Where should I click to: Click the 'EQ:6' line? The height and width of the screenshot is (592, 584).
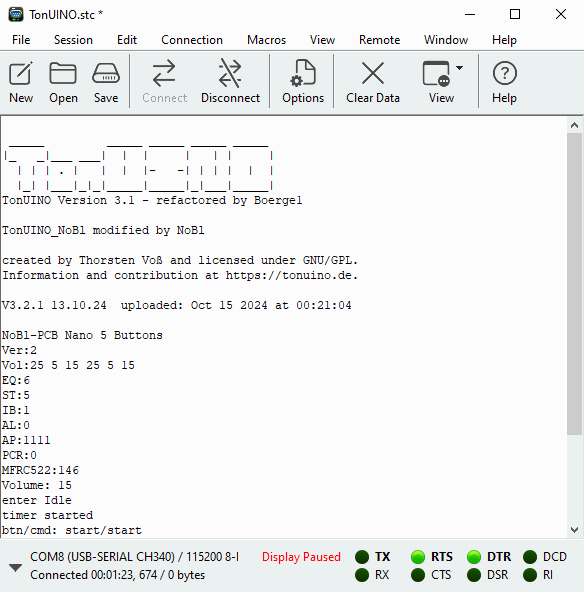(x=15, y=380)
